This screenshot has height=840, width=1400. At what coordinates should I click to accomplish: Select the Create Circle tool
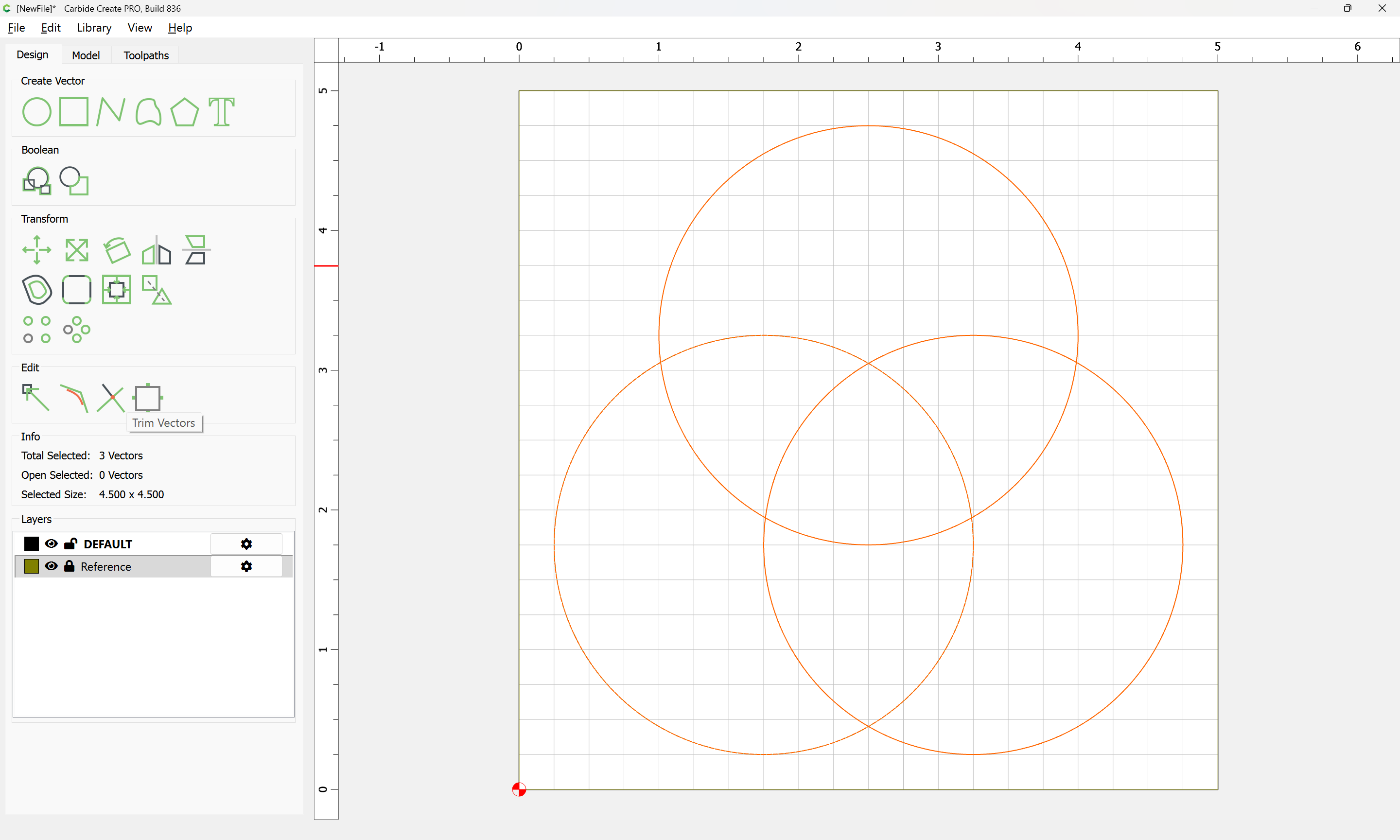point(37,111)
